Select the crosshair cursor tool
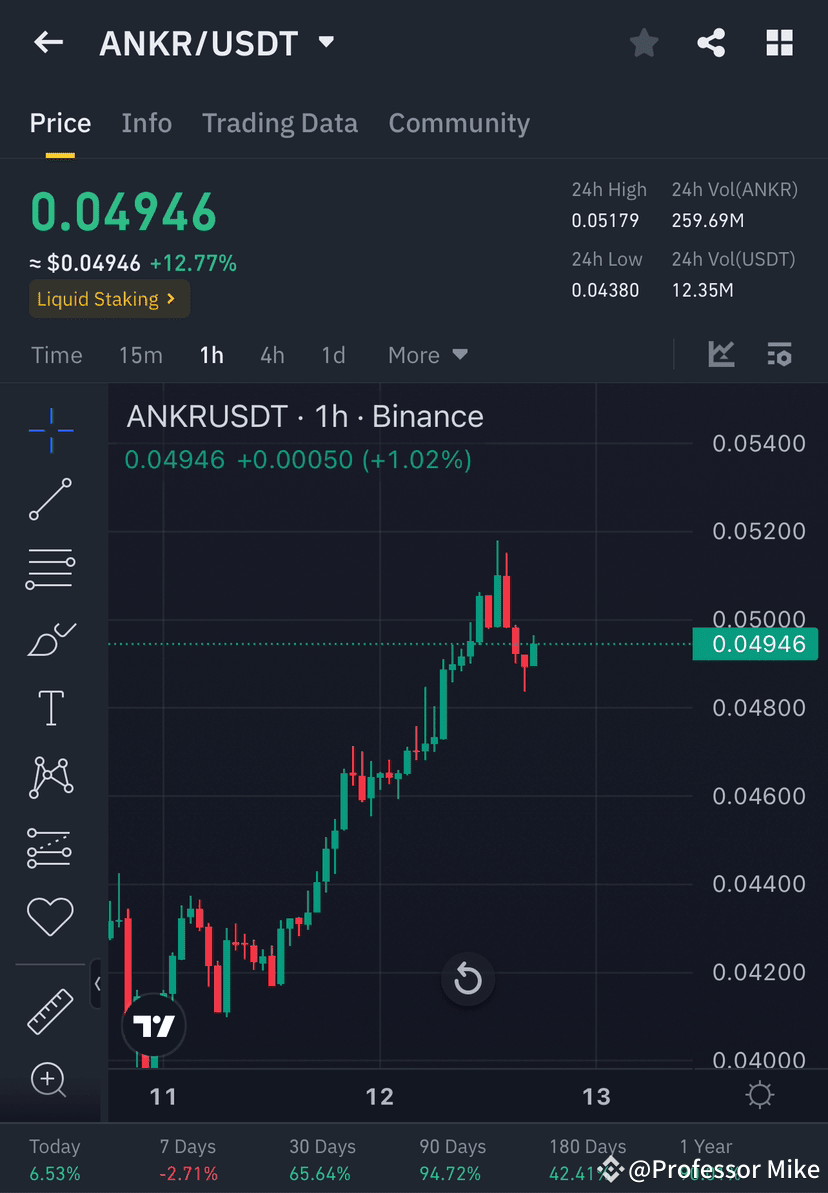Image resolution: width=828 pixels, height=1193 pixels. [x=49, y=429]
